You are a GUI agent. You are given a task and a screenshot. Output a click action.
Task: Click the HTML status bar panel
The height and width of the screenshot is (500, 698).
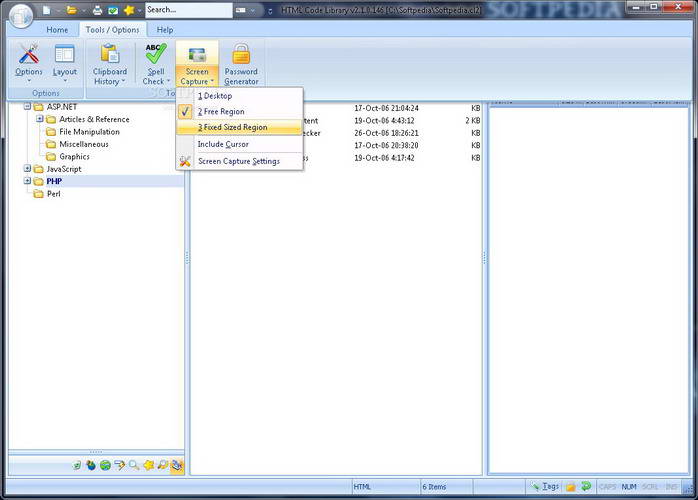tap(386, 487)
